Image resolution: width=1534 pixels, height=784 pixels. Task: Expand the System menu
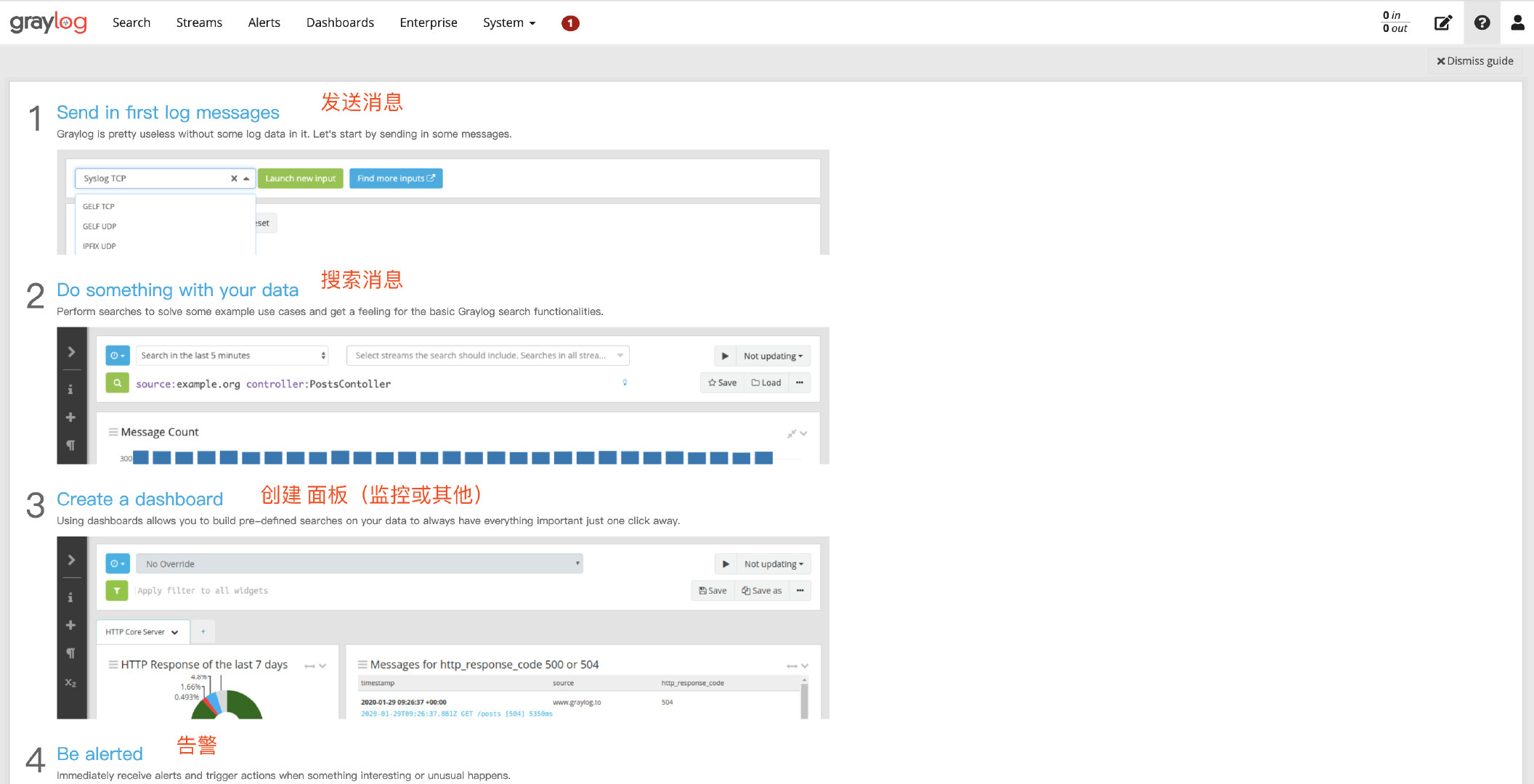[508, 23]
